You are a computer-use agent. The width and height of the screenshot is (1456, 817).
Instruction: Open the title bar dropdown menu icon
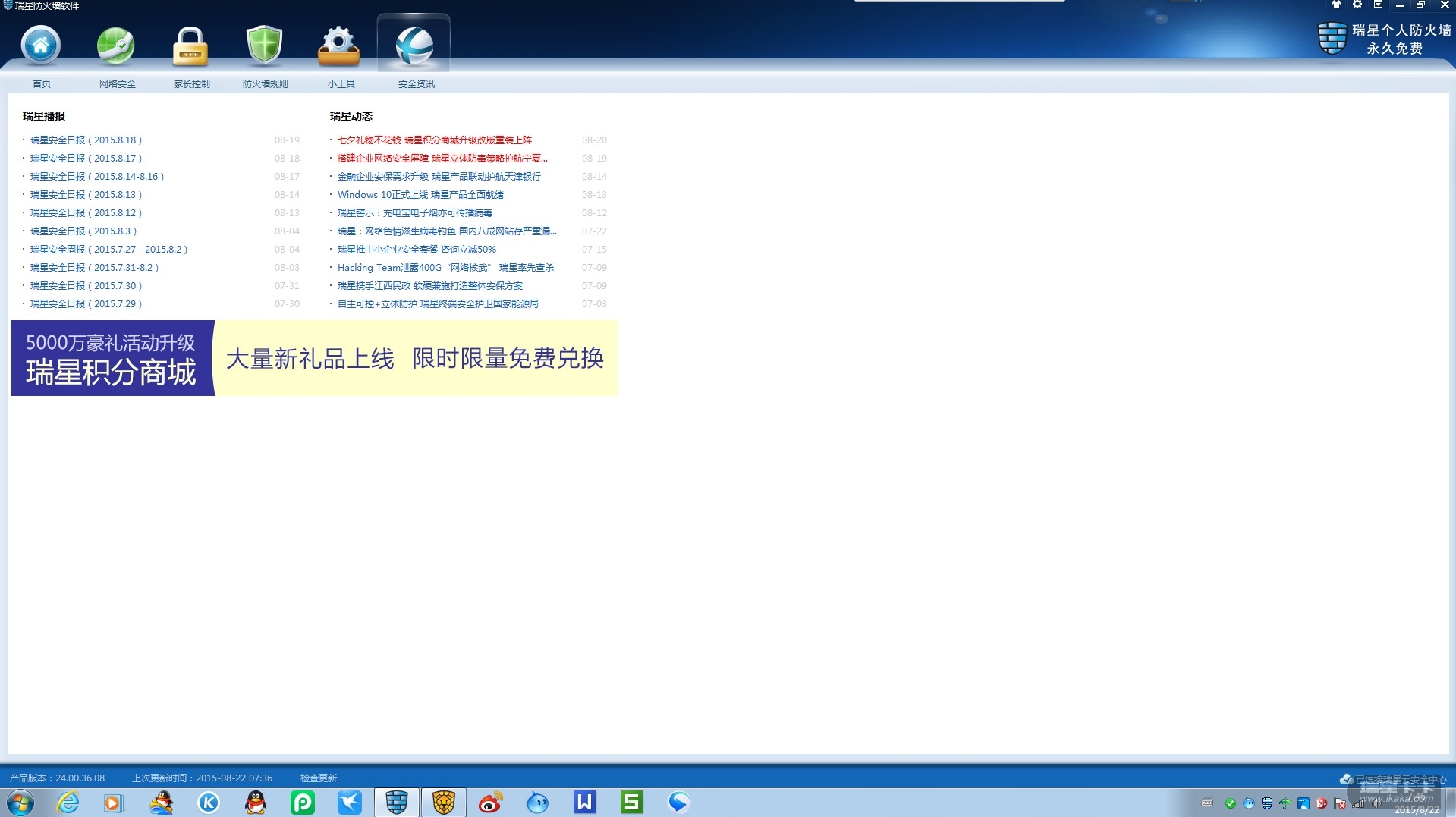click(1379, 5)
